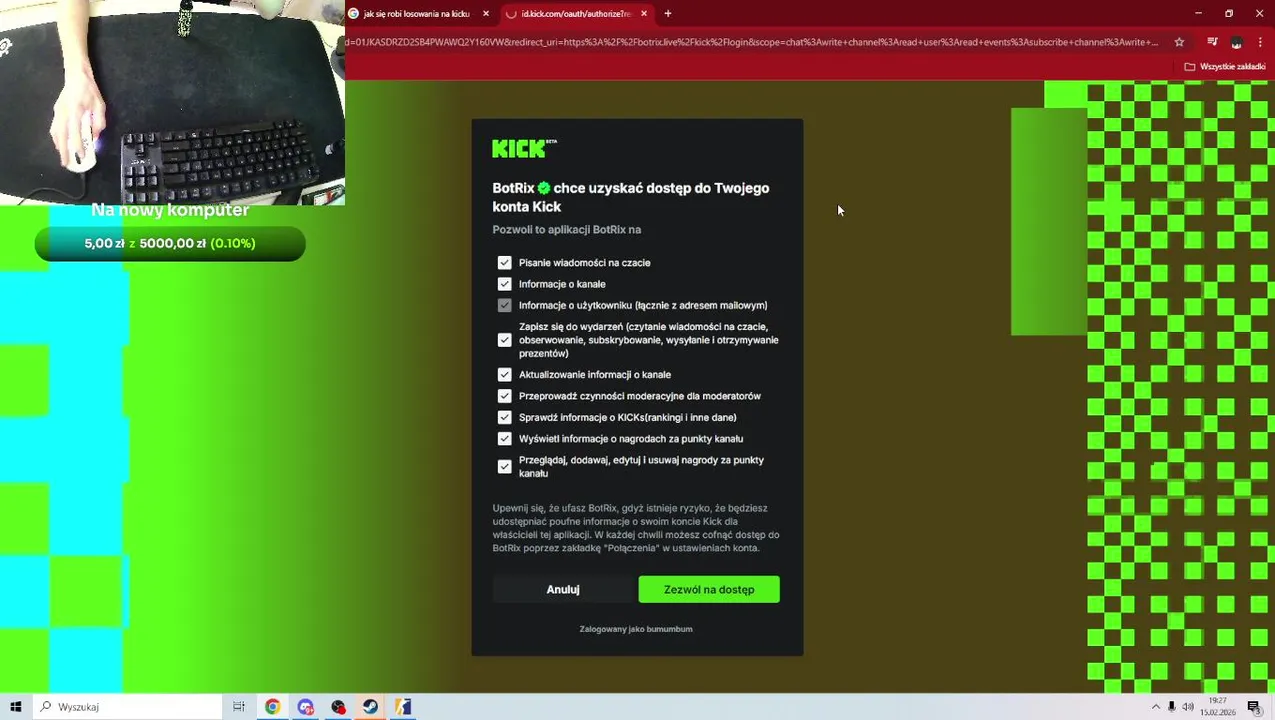Click the webcam overlay thumbnail

click(172, 102)
